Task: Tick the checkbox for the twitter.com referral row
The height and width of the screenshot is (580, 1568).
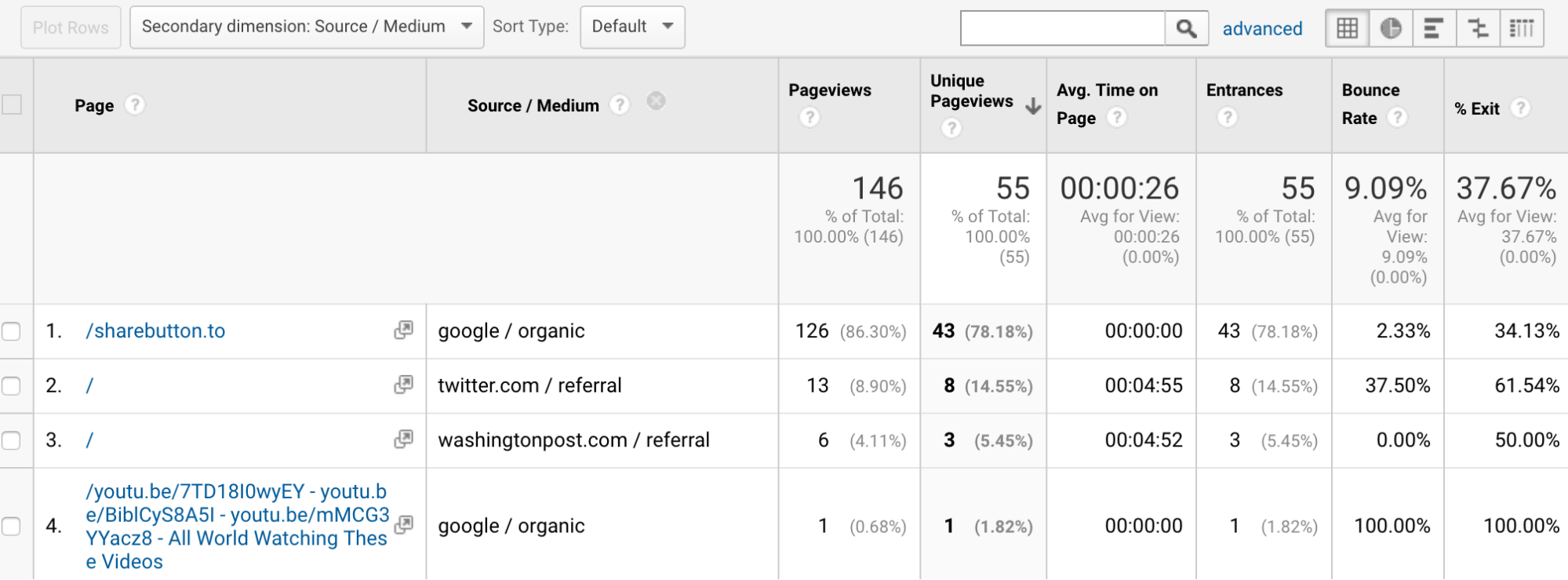Action: pyautogui.click(x=11, y=386)
